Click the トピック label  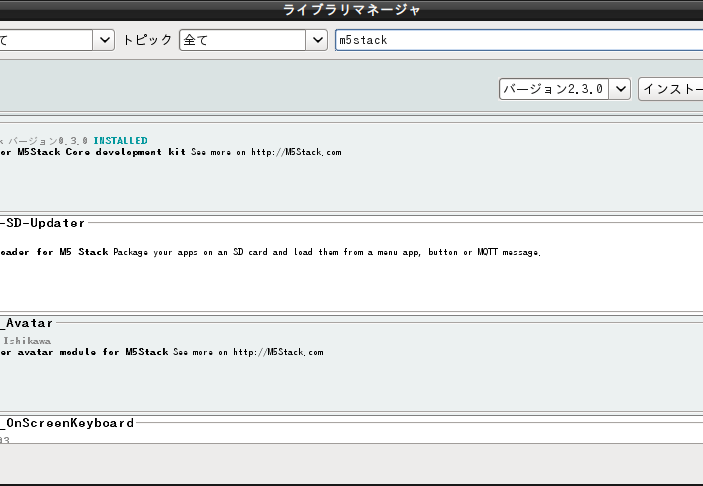tap(147, 40)
